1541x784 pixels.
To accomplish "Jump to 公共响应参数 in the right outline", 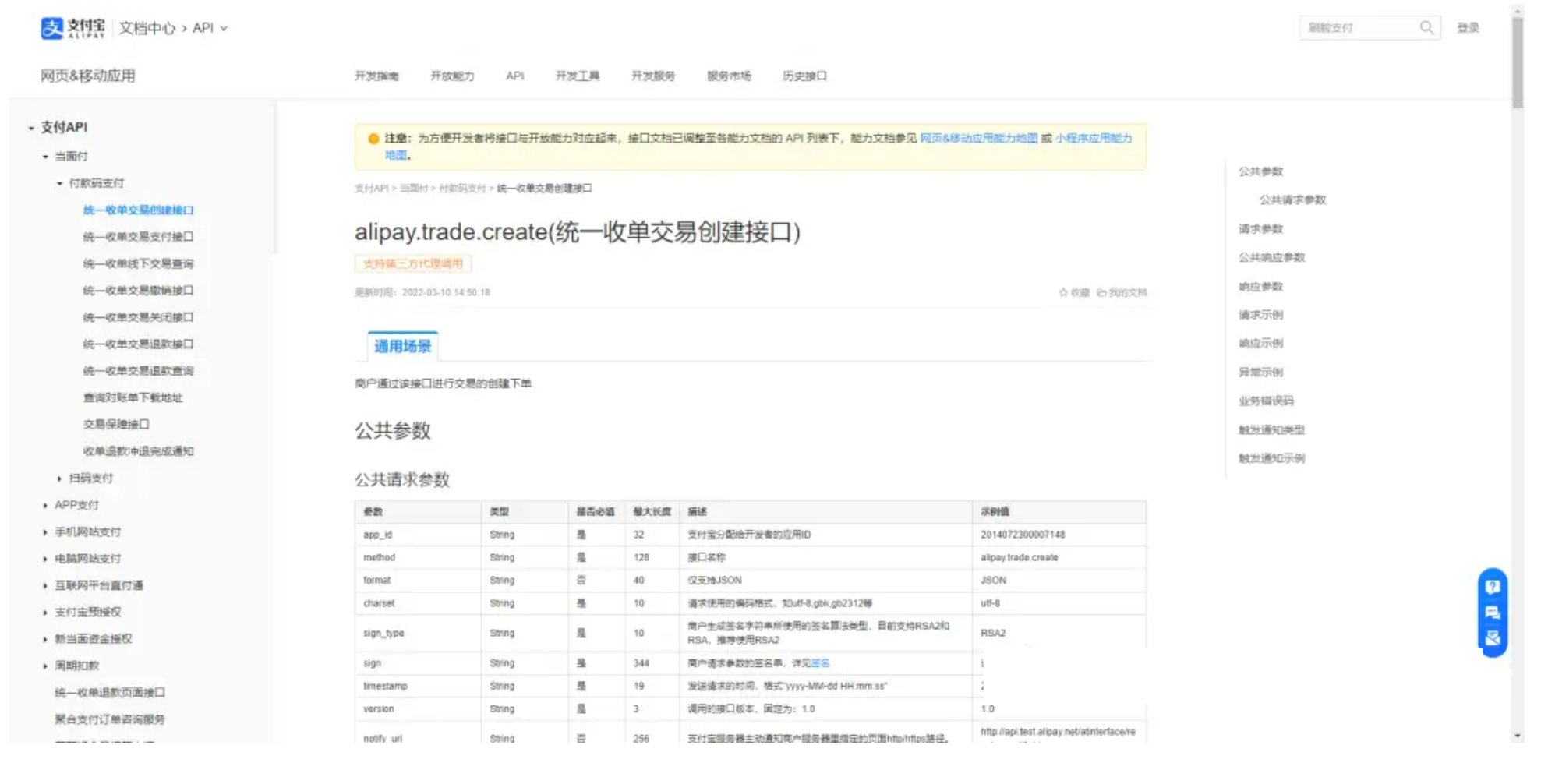I will coord(1271,258).
